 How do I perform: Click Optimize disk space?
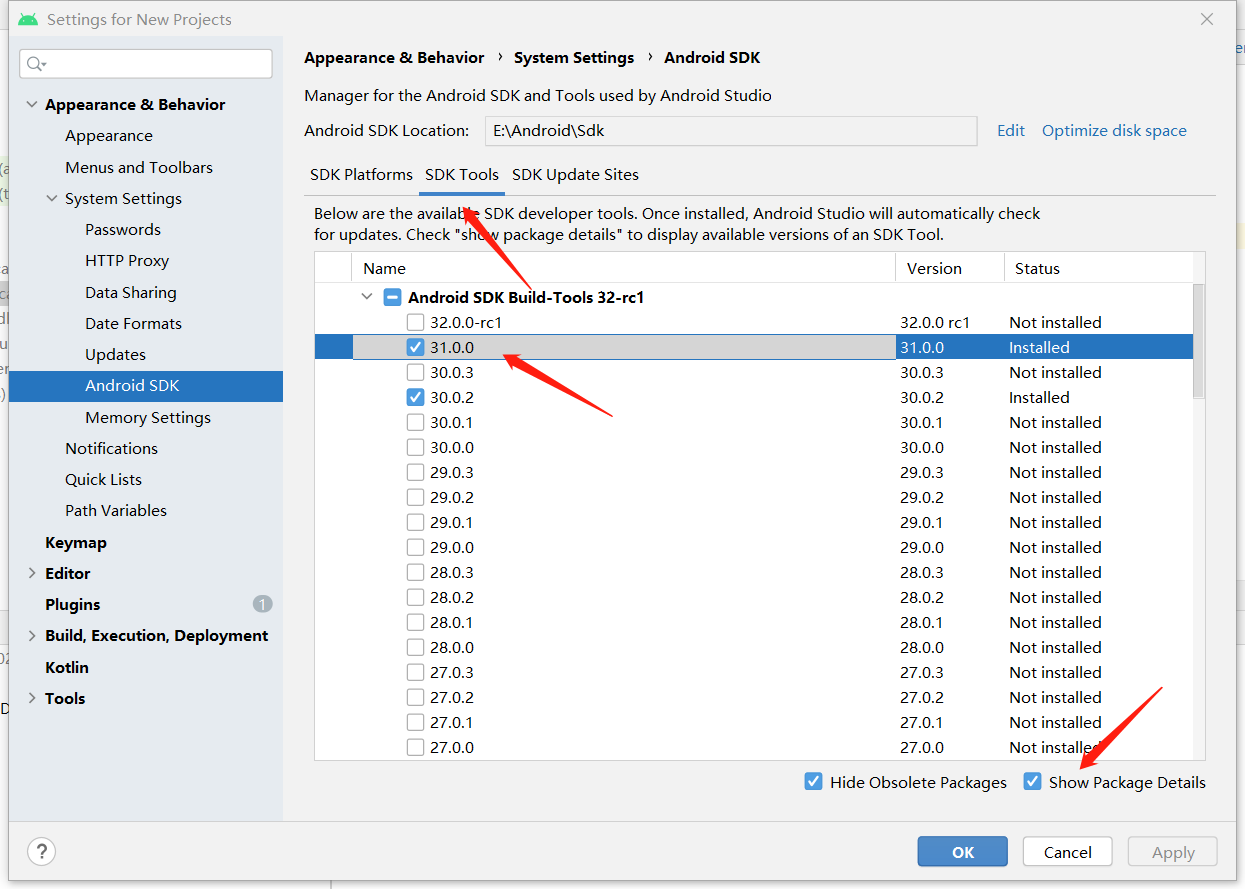[x=1113, y=130]
